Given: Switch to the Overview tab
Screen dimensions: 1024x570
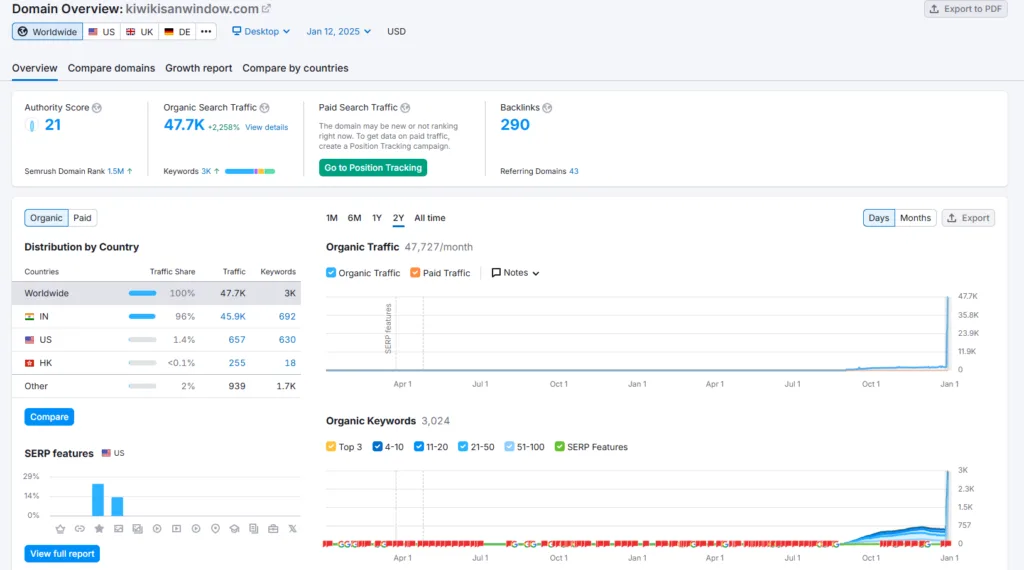Looking at the screenshot, I should (35, 68).
